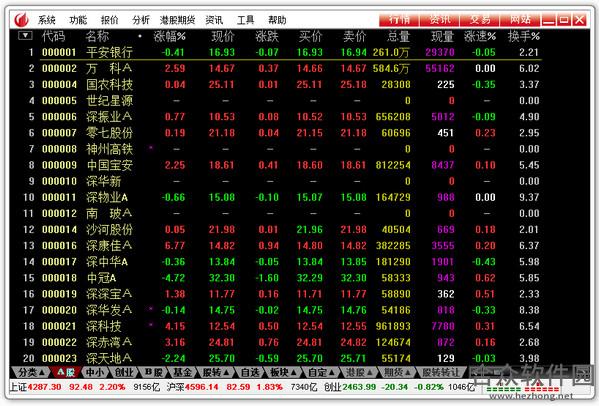Open the 工具 menu
Image resolution: width=599 pixels, height=406 pixels.
click(245, 20)
